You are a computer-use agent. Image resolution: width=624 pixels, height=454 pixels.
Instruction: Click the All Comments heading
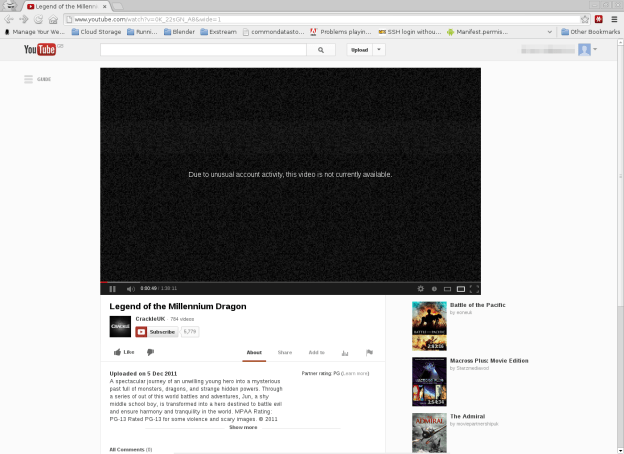coord(131,450)
